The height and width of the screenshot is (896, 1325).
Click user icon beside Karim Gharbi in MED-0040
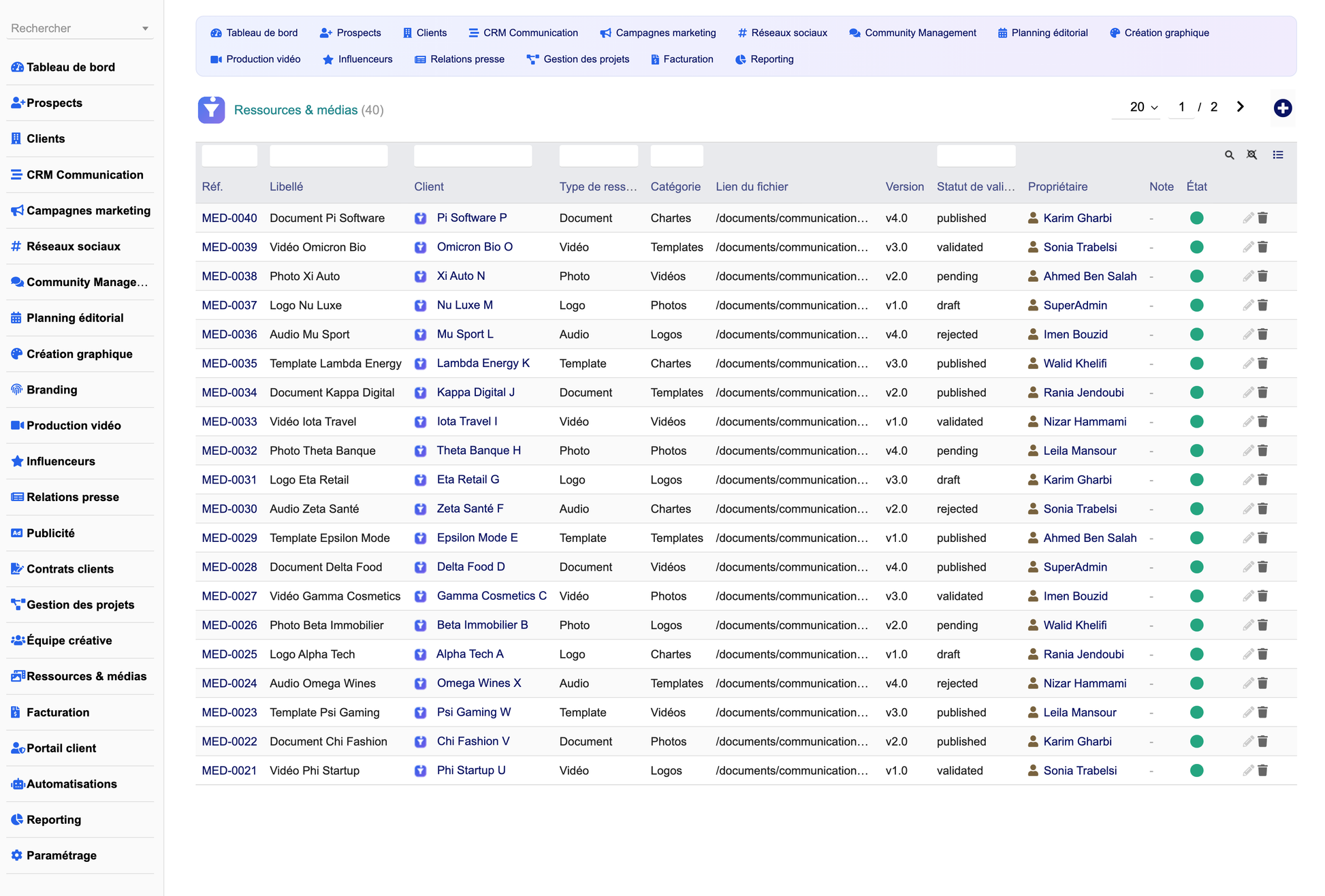1033,218
